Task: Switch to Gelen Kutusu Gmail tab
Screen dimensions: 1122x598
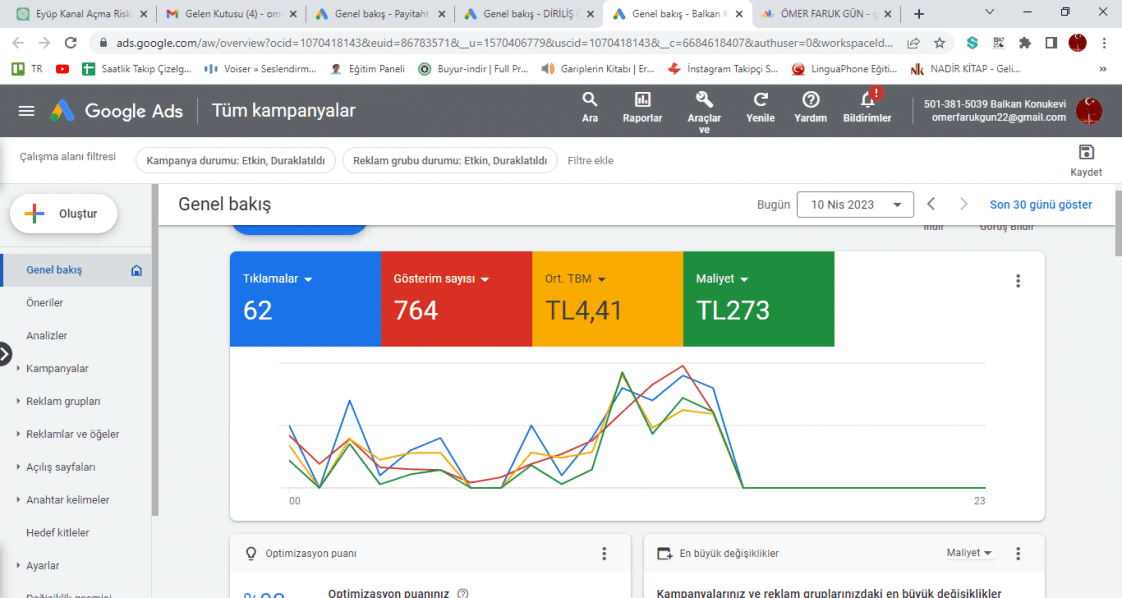Action: point(232,14)
